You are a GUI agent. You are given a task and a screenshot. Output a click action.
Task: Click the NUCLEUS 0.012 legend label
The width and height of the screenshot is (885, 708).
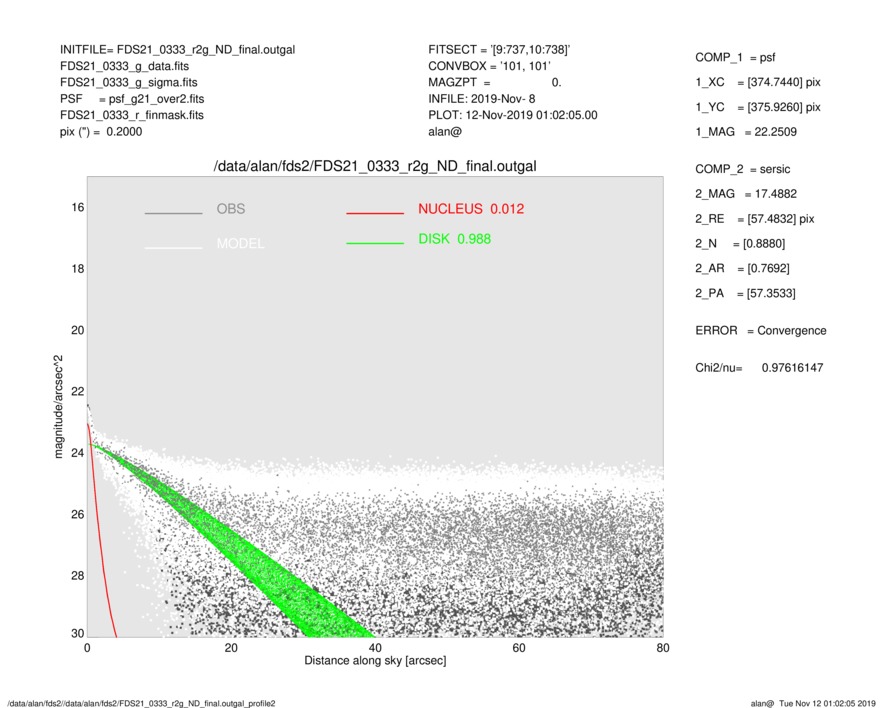pyautogui.click(x=471, y=209)
